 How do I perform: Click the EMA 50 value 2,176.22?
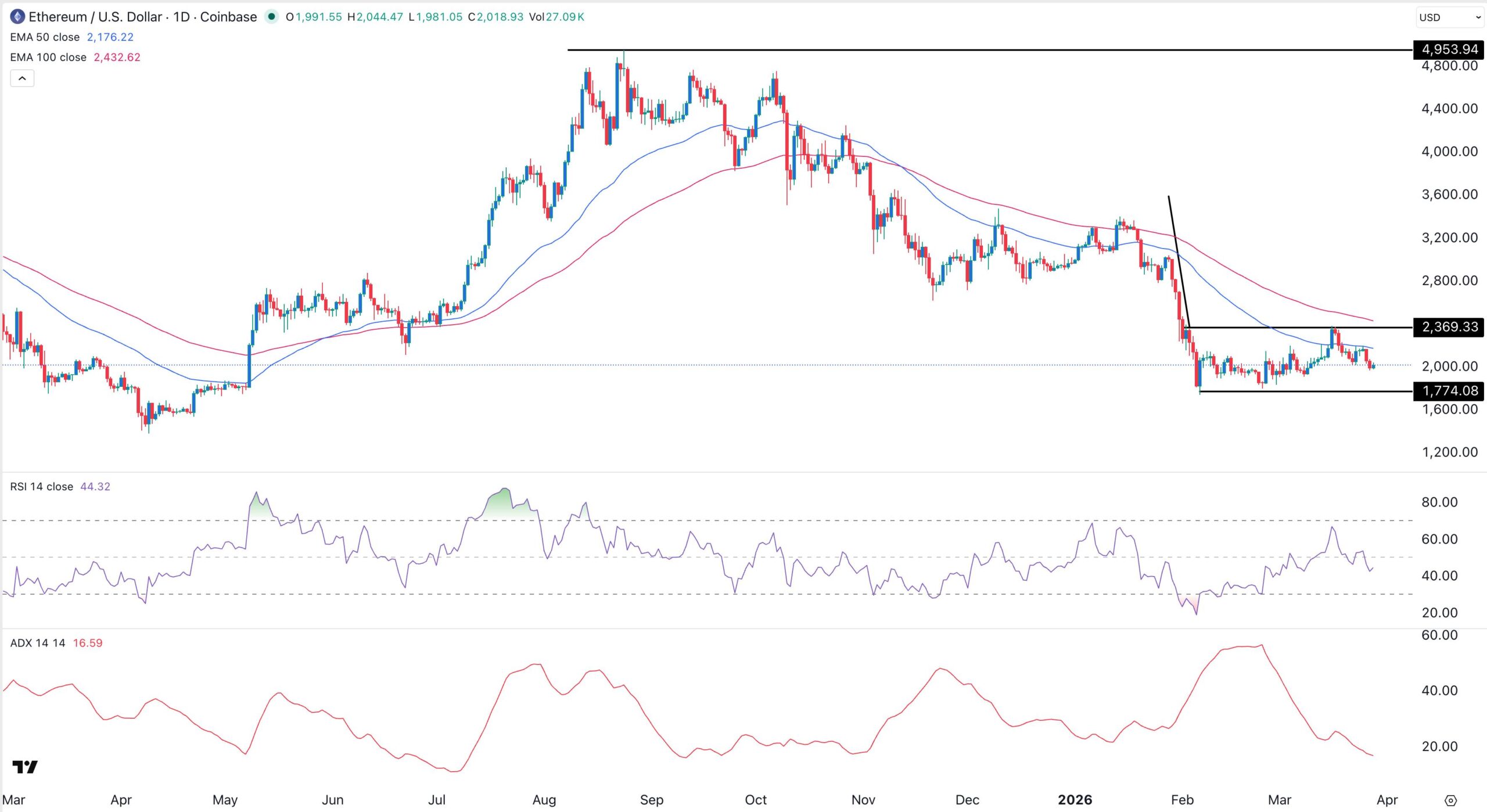(110, 37)
